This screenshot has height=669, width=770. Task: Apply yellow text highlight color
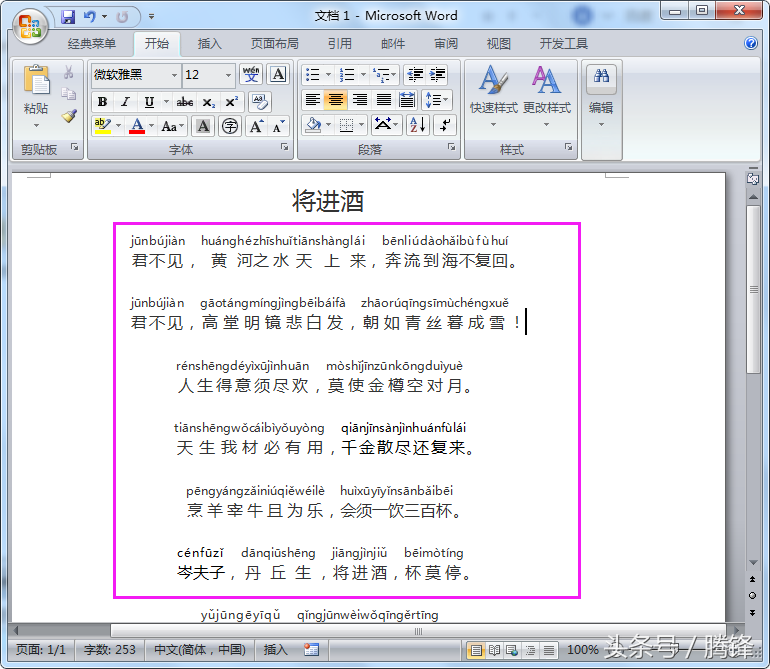coord(103,126)
